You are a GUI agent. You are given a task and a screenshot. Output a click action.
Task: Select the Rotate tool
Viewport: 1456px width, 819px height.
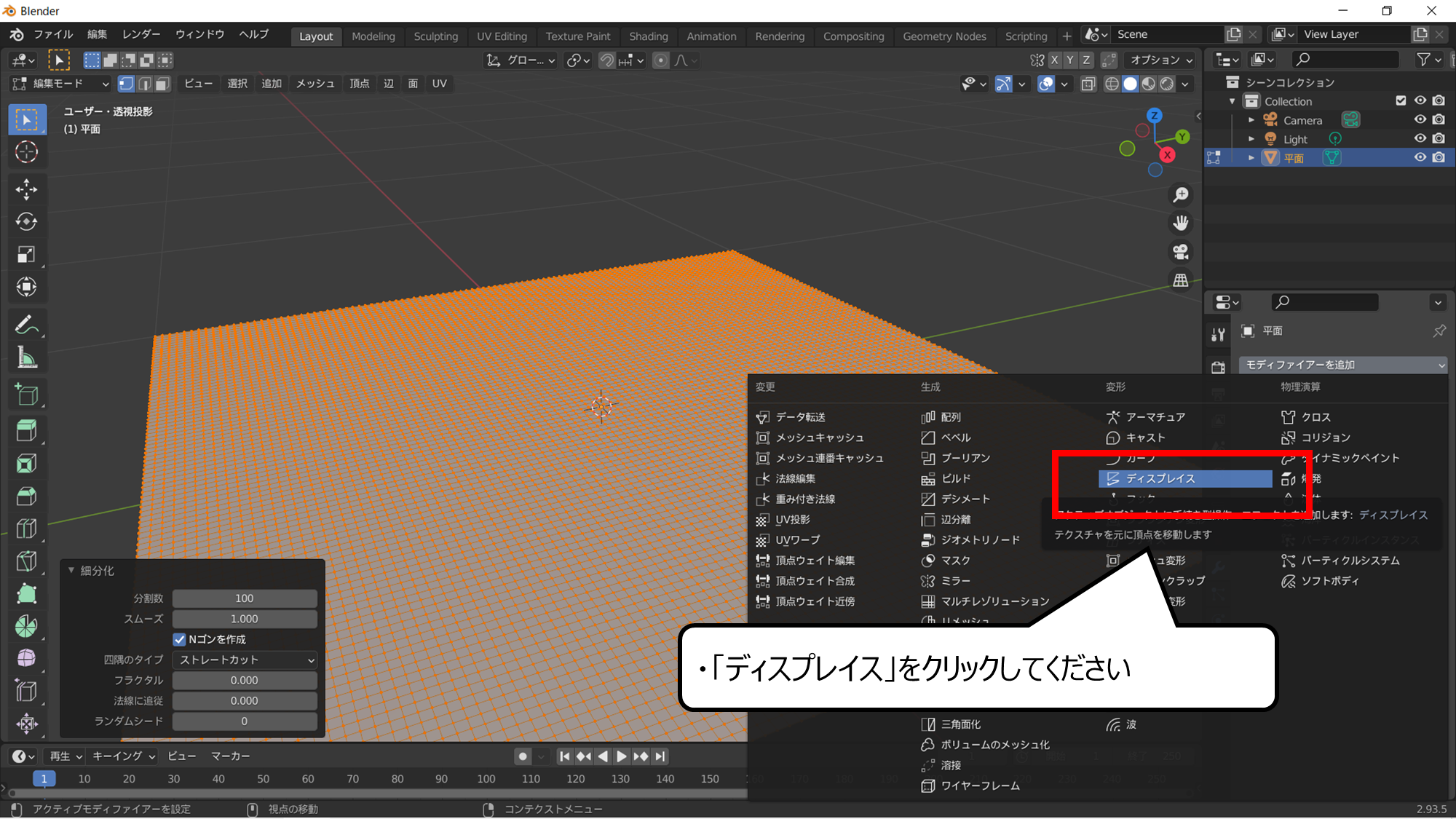[27, 221]
